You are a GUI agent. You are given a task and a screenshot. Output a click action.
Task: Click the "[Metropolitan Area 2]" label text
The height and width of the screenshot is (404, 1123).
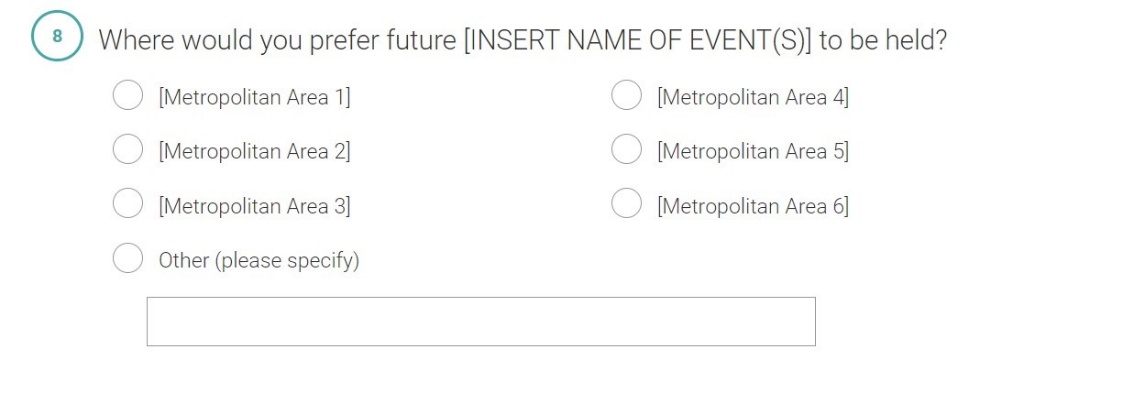click(x=255, y=152)
